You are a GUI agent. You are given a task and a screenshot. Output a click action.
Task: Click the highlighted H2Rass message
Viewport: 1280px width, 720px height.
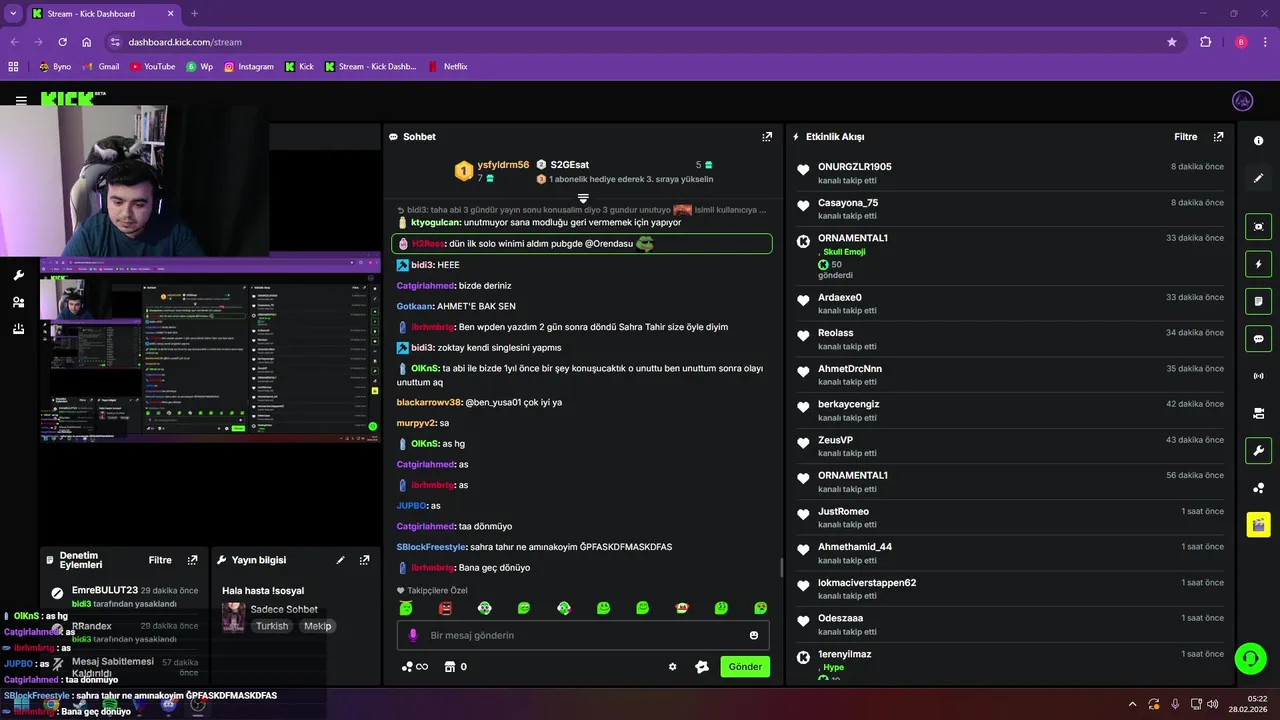[582, 243]
